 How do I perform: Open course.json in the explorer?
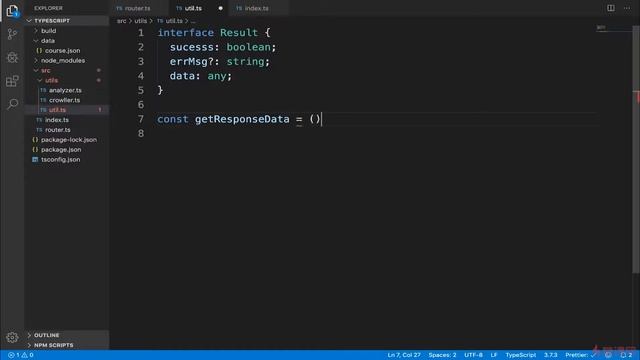pos(67,51)
